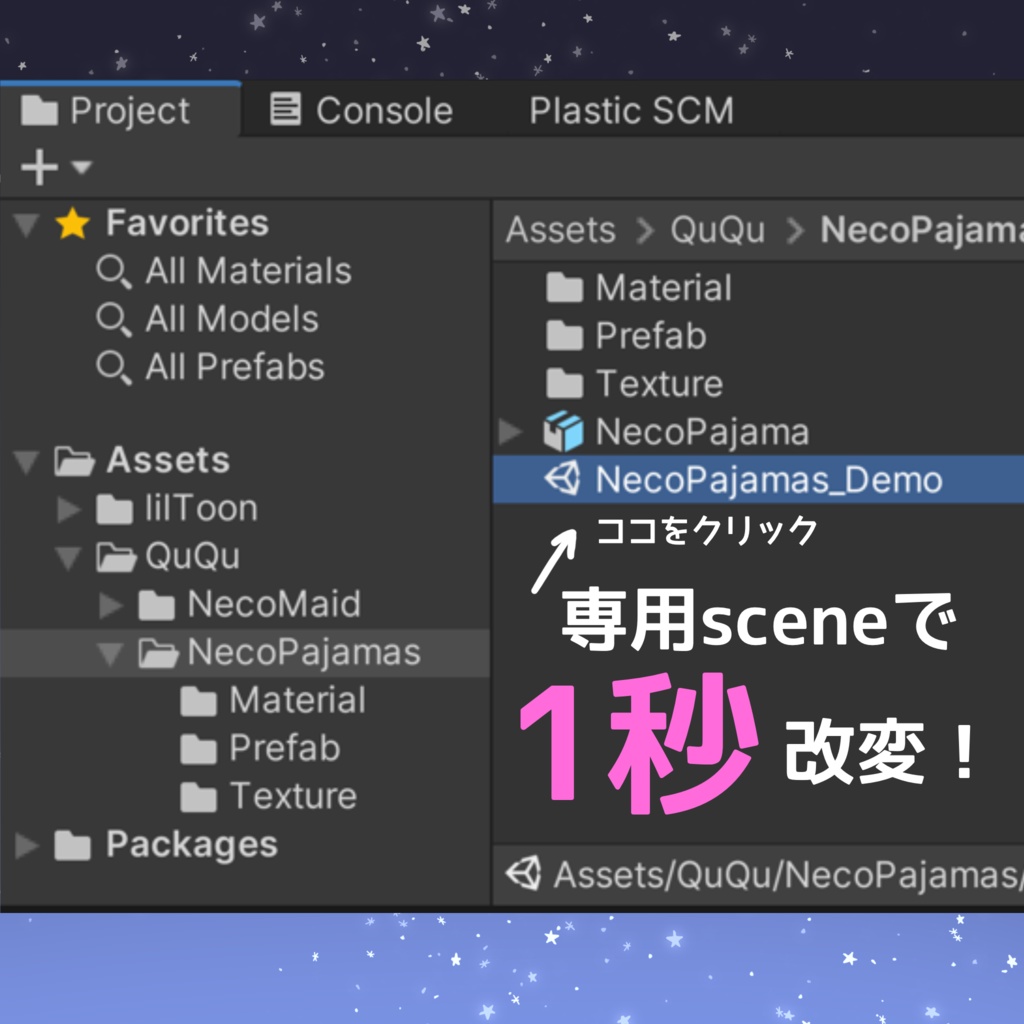Open the All Materials saved search
Image resolution: width=1024 pixels, height=1024 pixels.
pyautogui.click(x=224, y=271)
